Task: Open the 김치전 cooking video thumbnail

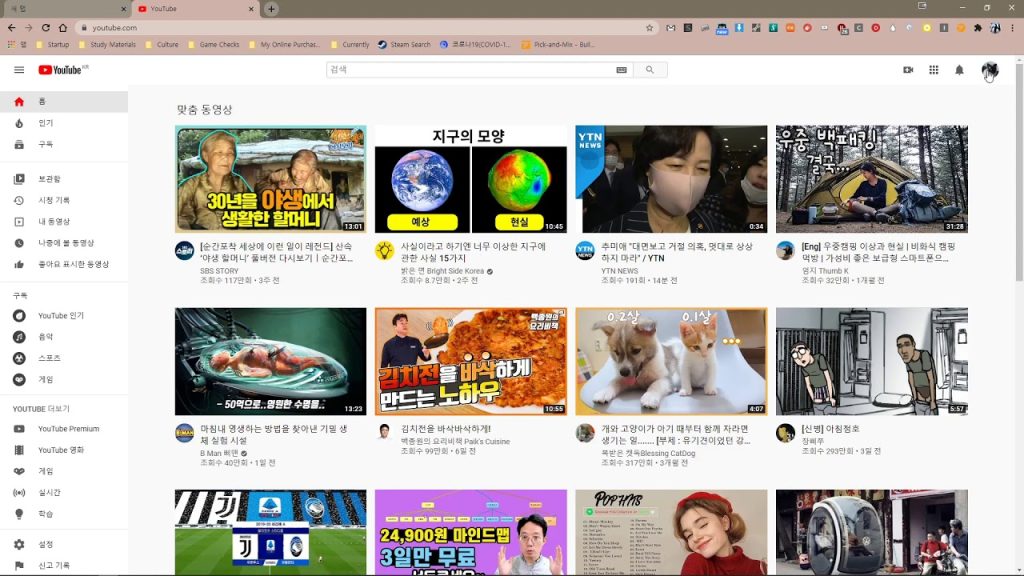Action: point(470,361)
